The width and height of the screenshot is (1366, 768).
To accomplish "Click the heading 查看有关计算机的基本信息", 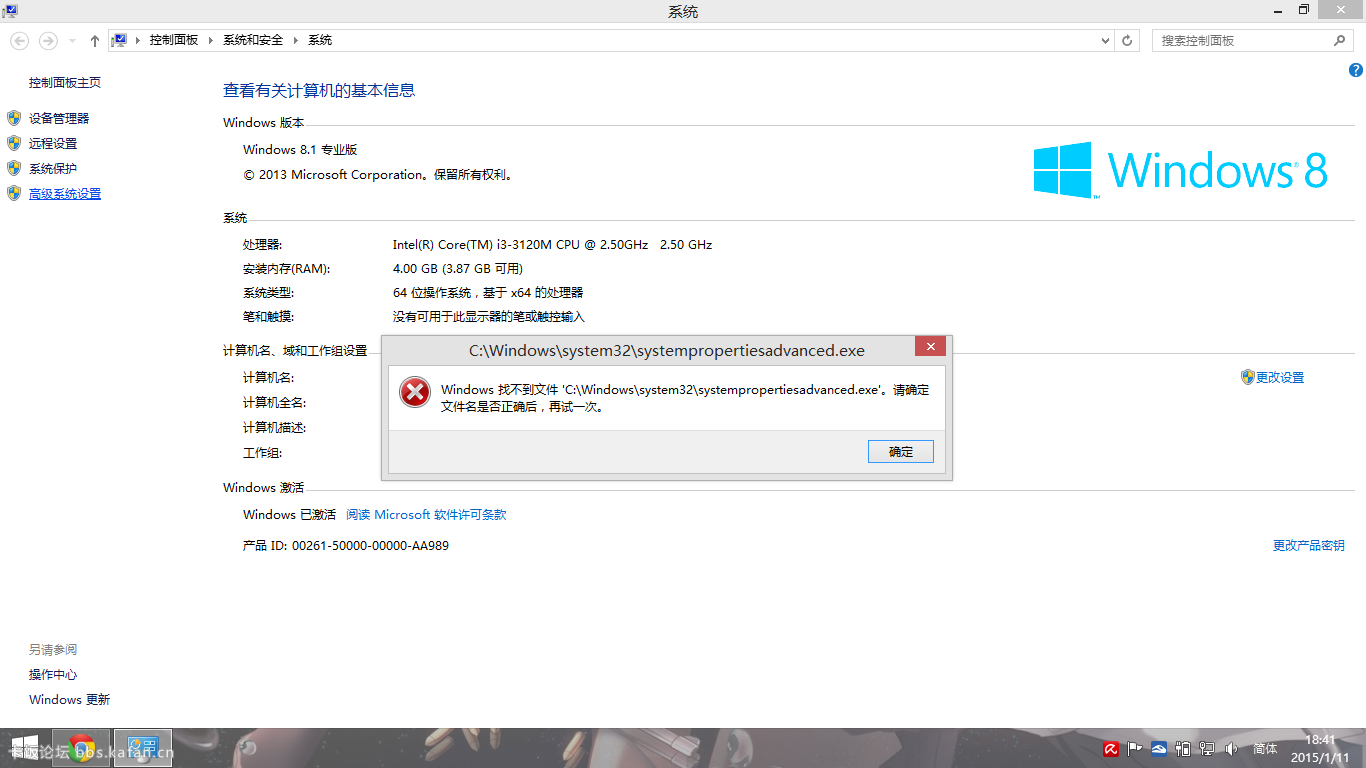I will (x=319, y=90).
